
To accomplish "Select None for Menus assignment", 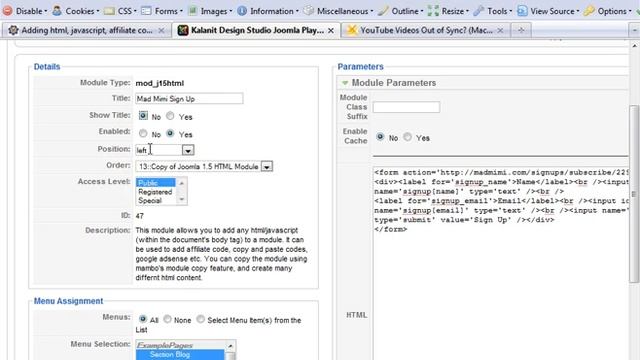I will tap(167, 319).
